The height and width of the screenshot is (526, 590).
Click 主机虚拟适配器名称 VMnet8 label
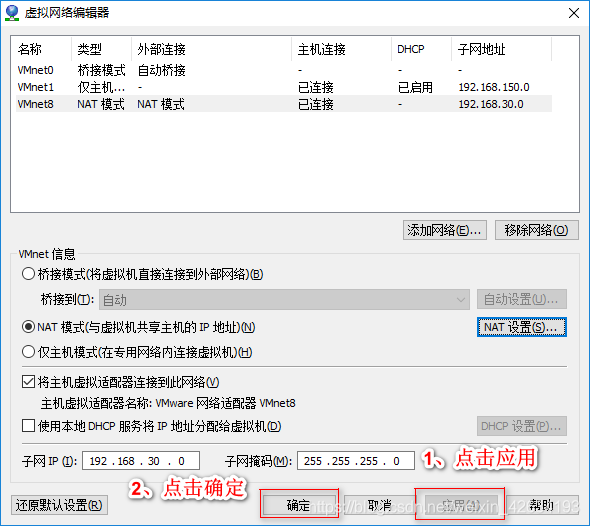168,403
